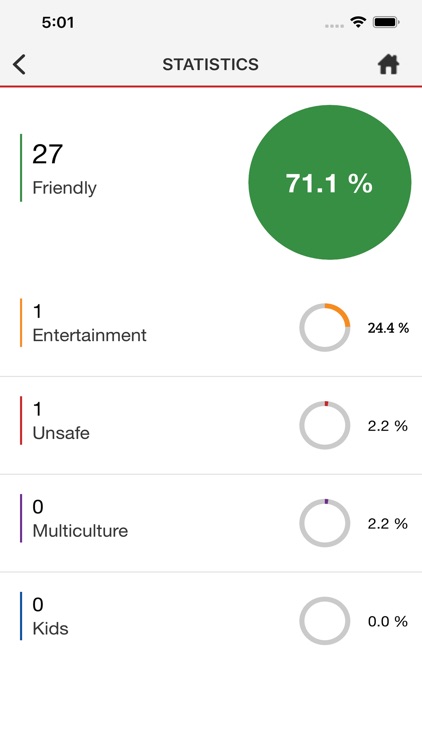Screen dimensions: 422x750
Task: Open the Entertainment statistics row
Action: click(211, 328)
